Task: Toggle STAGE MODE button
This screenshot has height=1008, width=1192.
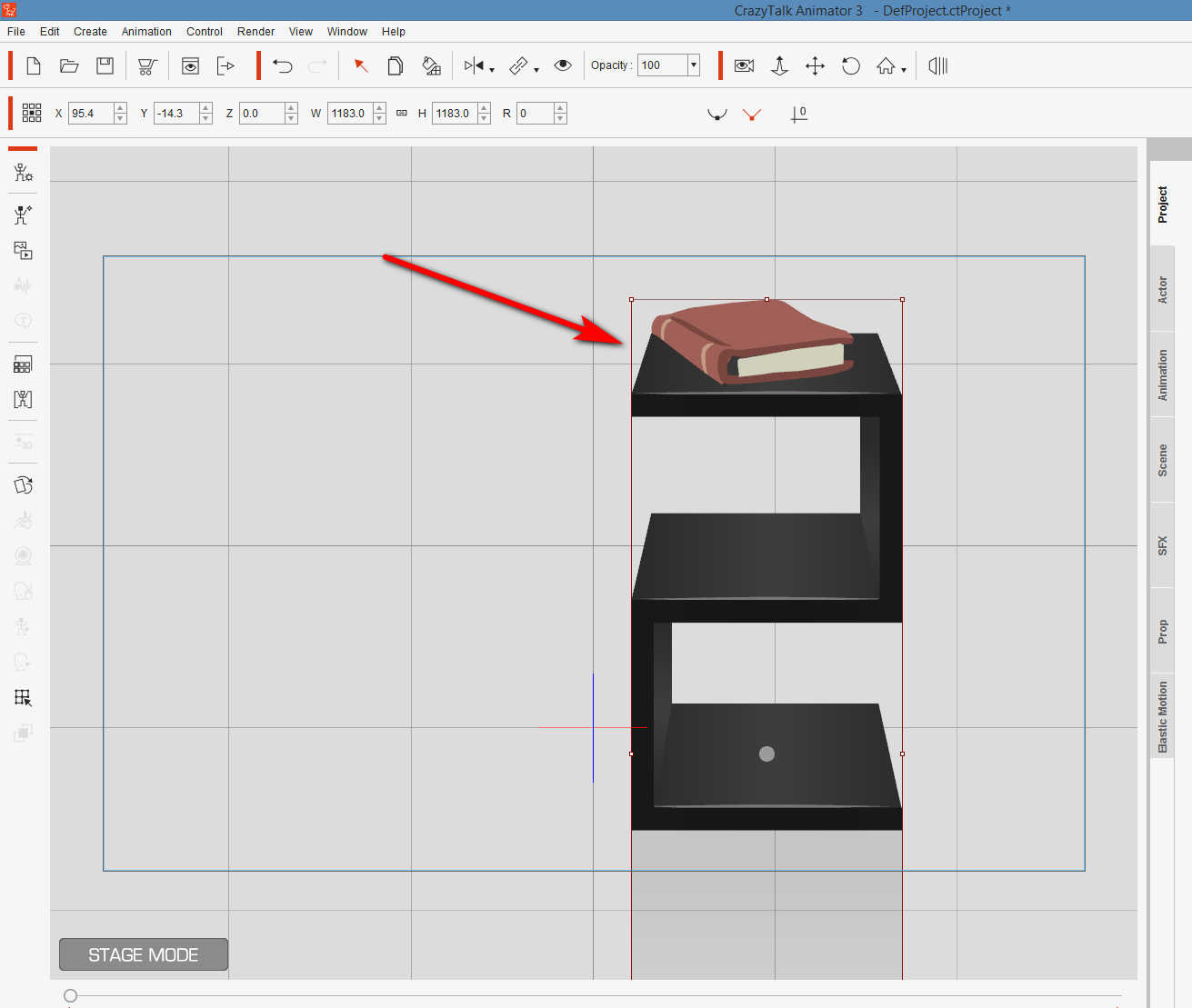Action: (x=144, y=954)
